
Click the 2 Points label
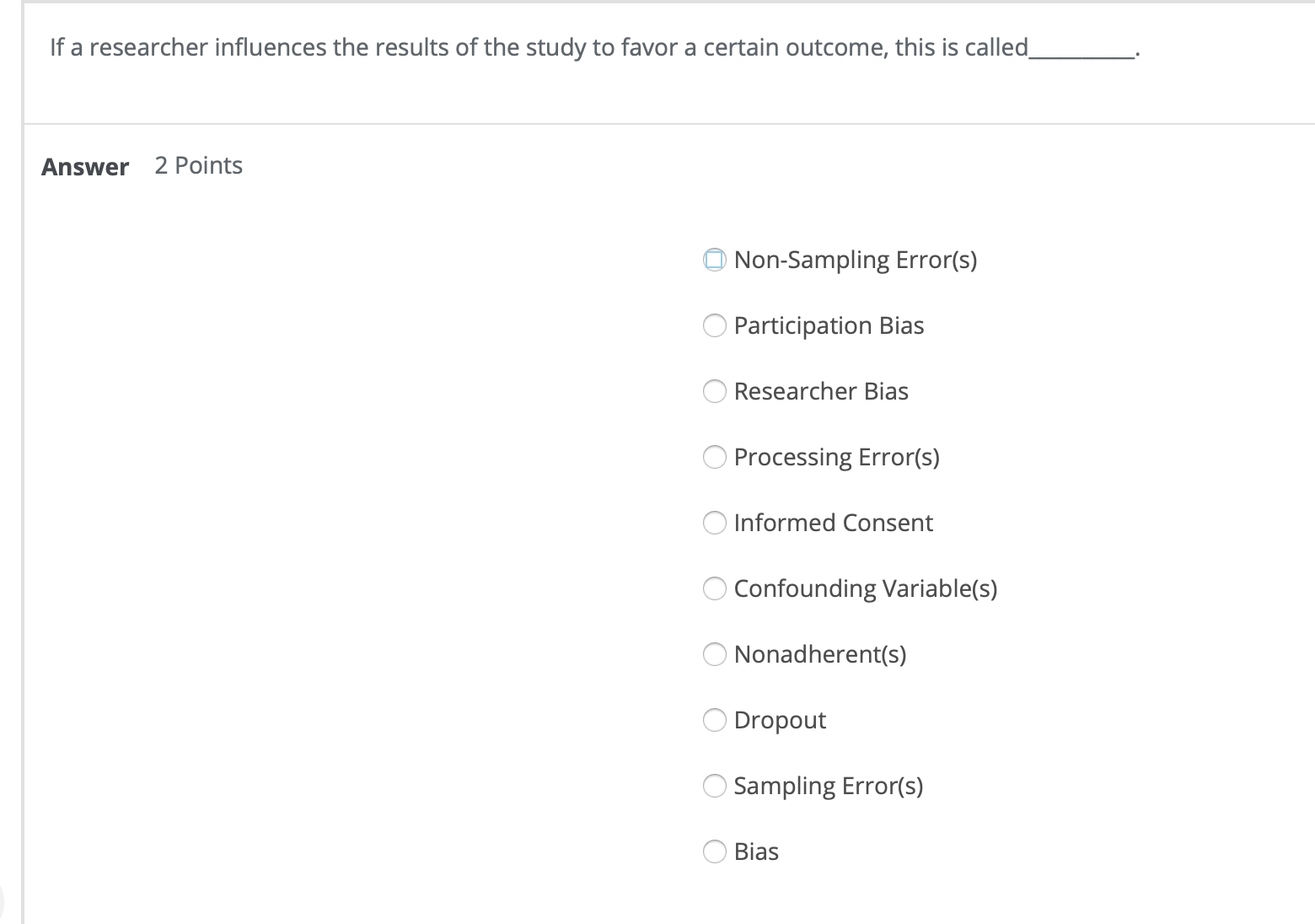pyautogui.click(x=198, y=165)
